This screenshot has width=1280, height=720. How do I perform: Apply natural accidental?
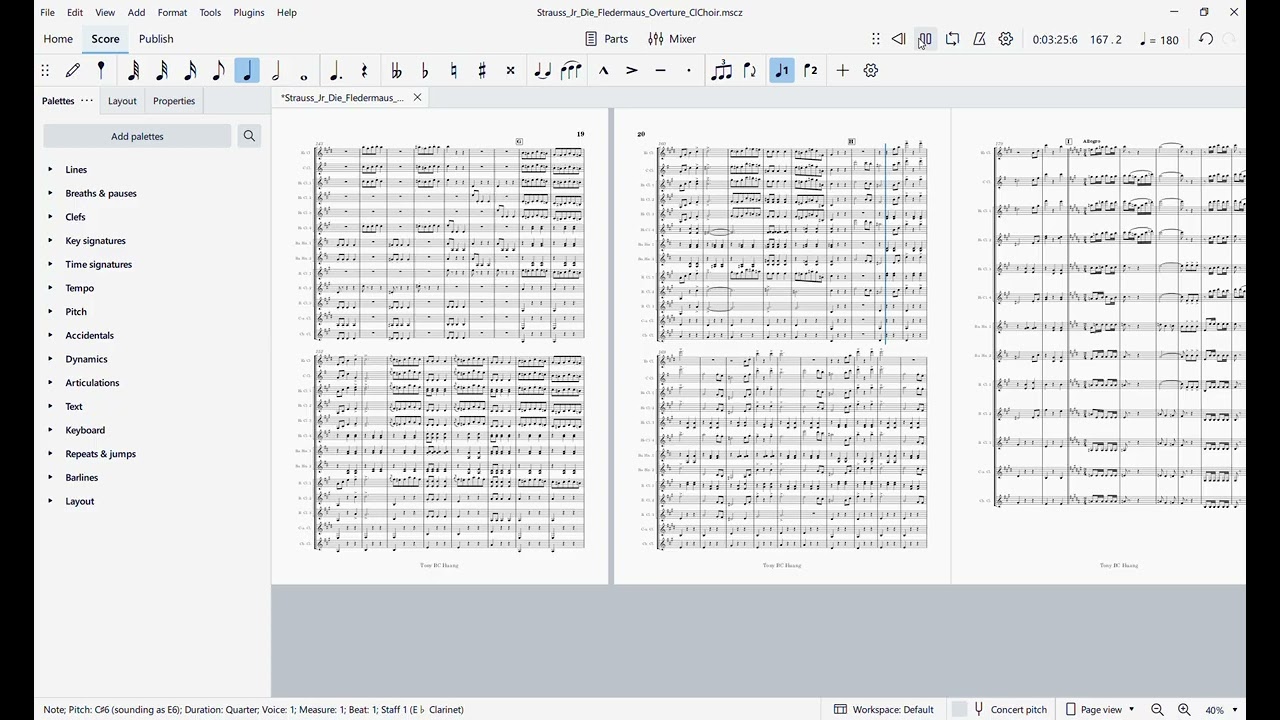click(x=454, y=71)
